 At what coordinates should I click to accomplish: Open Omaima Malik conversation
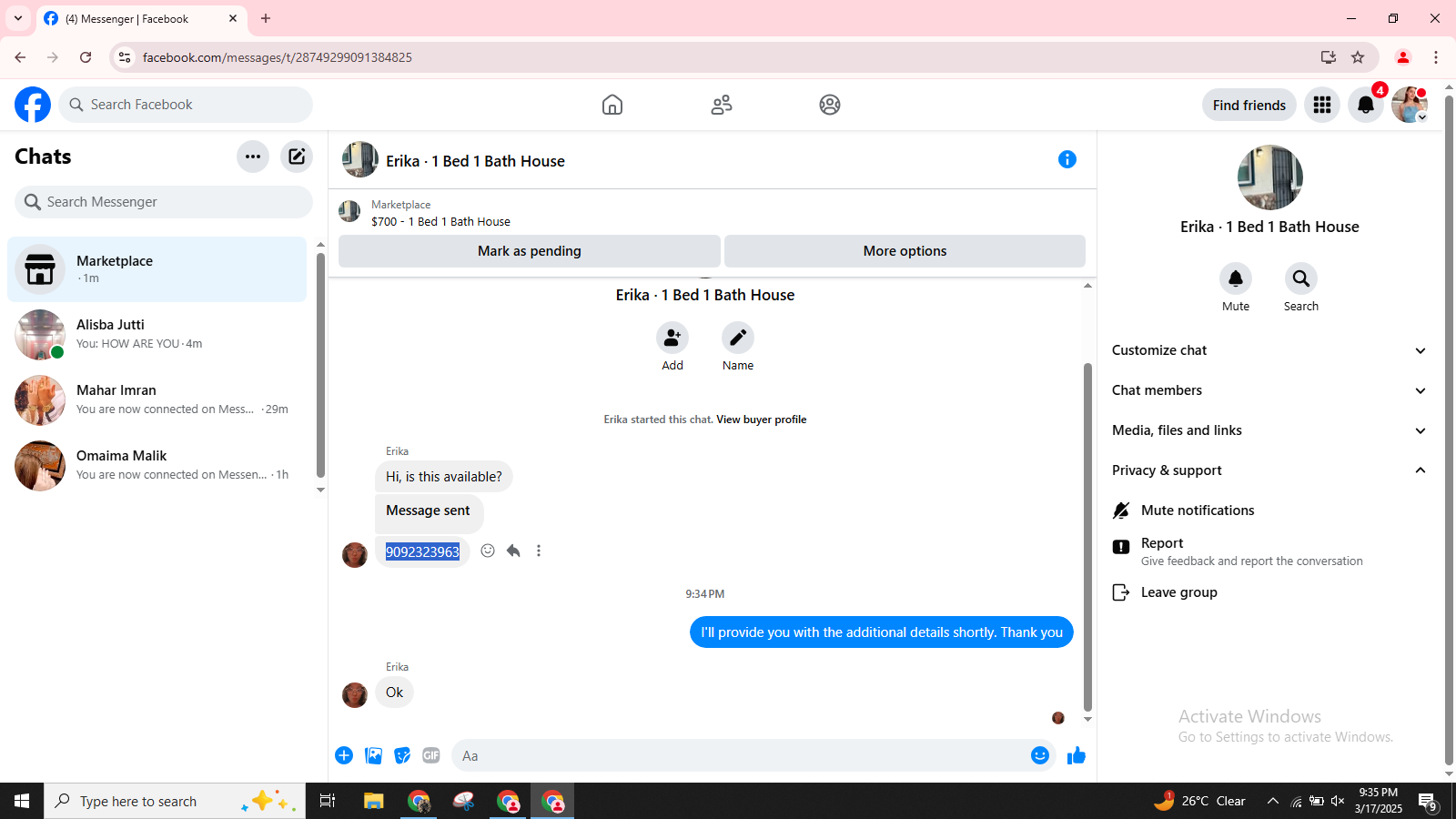pyautogui.click(x=157, y=466)
